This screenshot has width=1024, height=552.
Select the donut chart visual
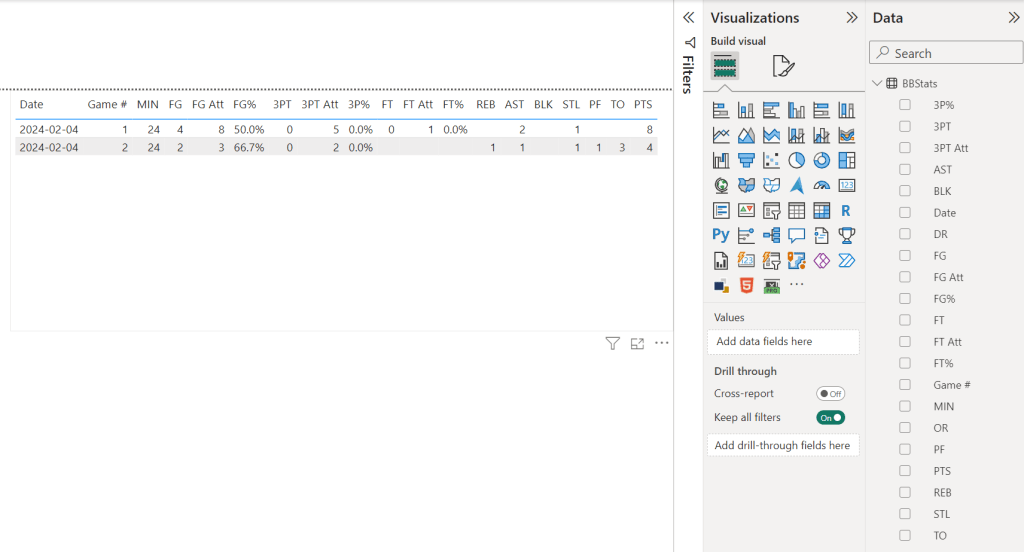[822, 160]
